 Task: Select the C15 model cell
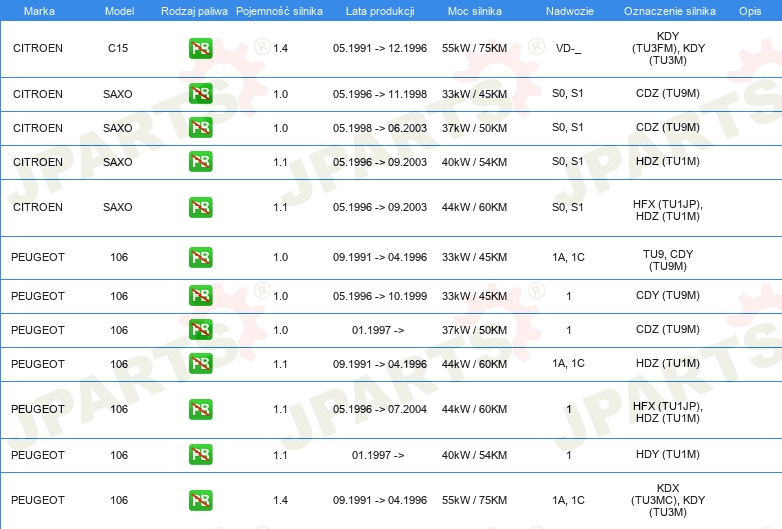tap(118, 48)
